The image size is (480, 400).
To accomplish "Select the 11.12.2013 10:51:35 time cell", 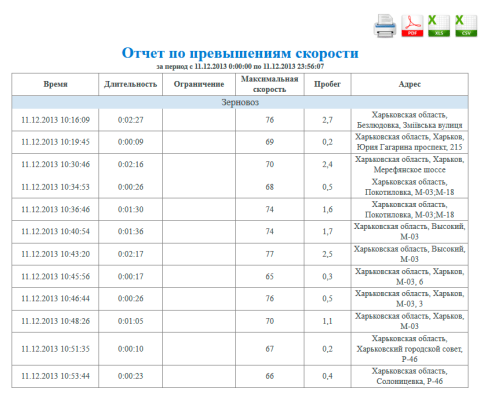I will point(55,349).
